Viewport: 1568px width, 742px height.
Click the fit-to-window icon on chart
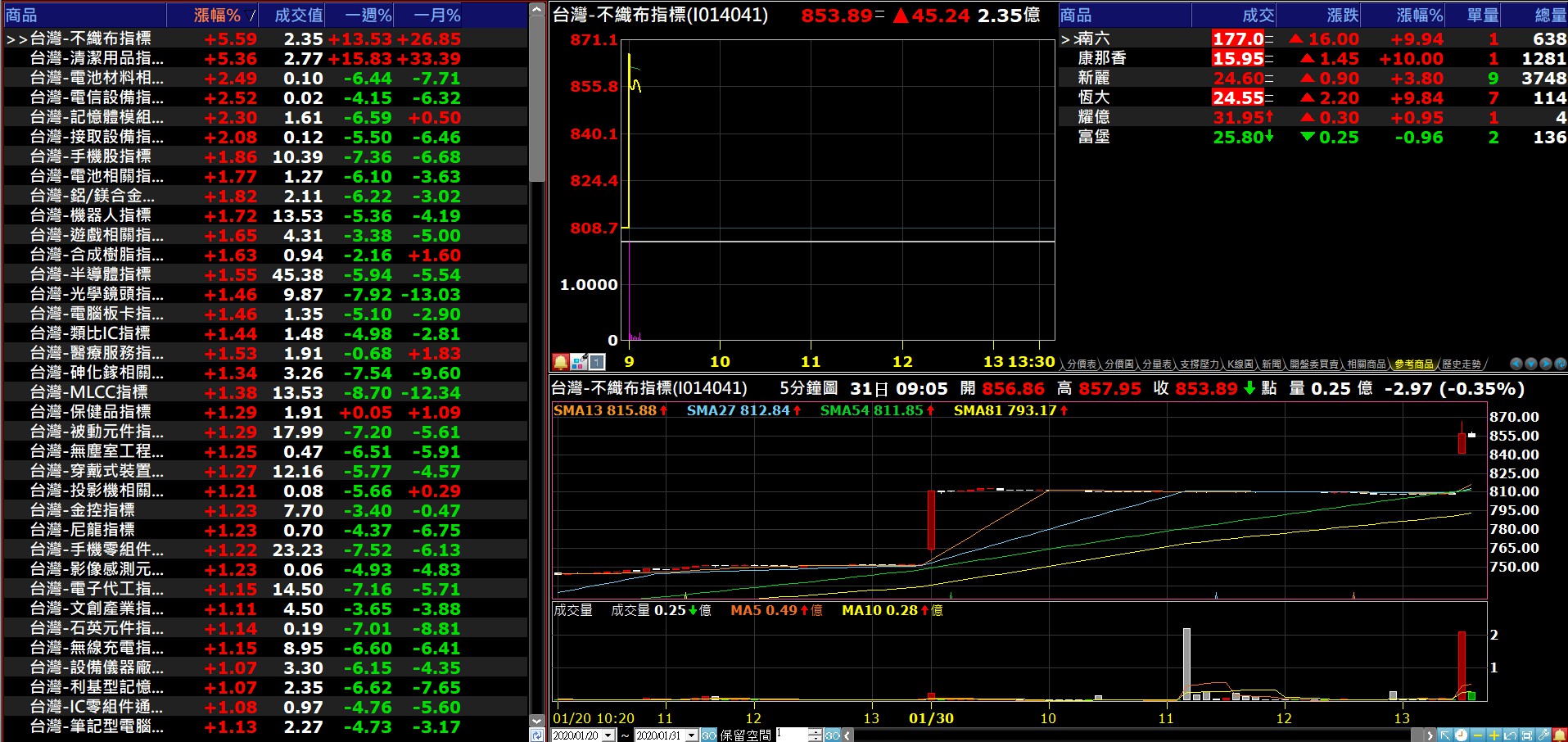point(1526,735)
